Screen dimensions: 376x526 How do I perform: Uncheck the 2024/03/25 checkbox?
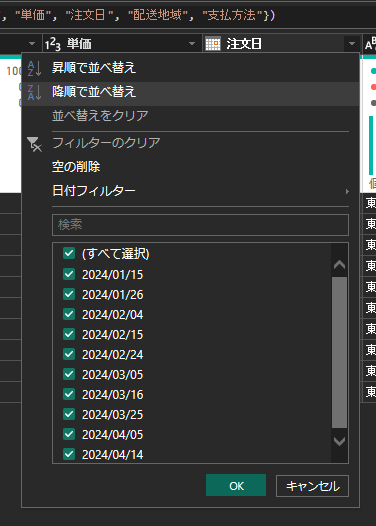click(69, 414)
